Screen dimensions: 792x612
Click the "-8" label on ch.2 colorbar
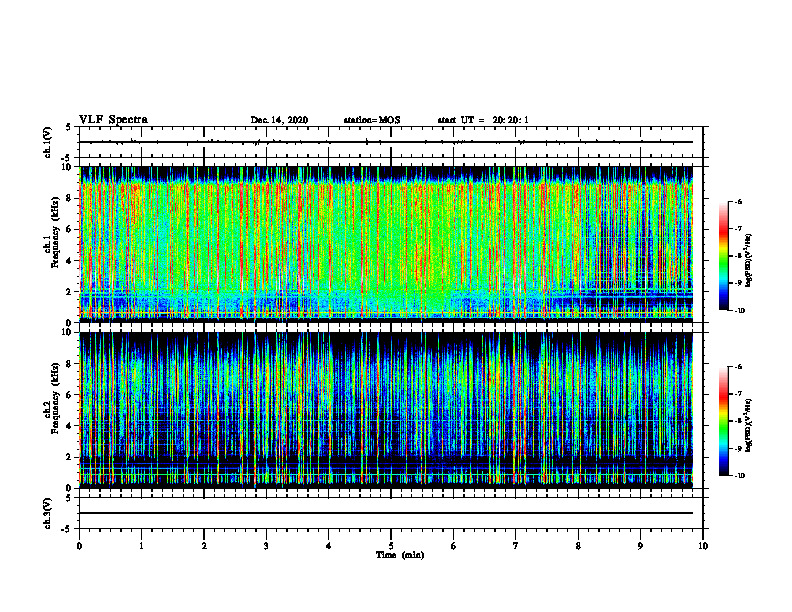tap(738, 421)
